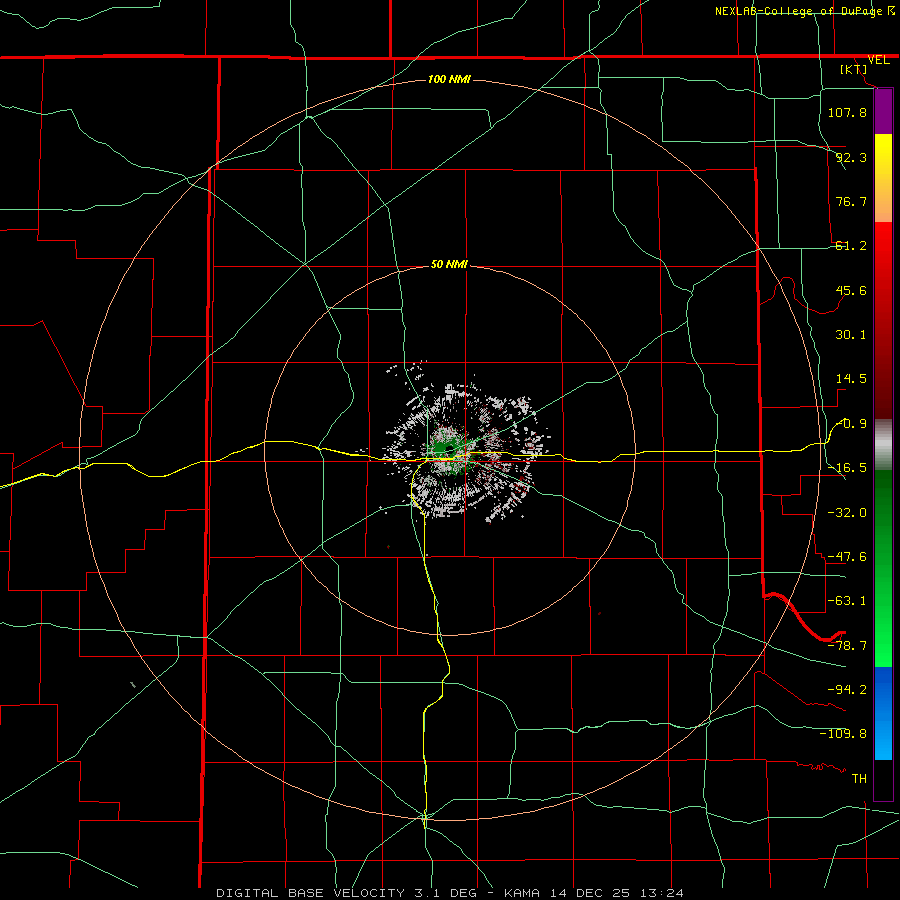Click the 100 NMI range ring label
900x900 pixels.
pos(449,79)
